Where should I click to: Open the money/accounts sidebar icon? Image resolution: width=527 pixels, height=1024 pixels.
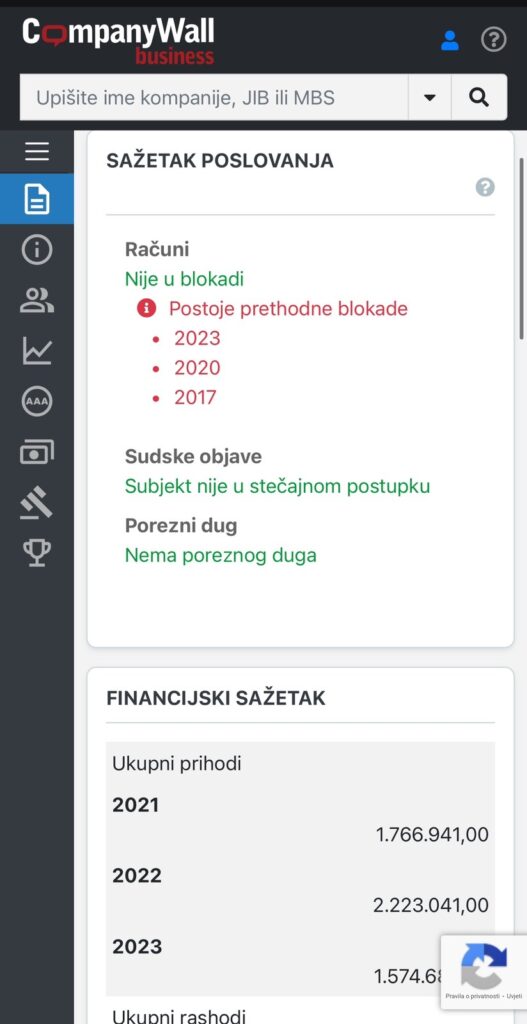37,452
